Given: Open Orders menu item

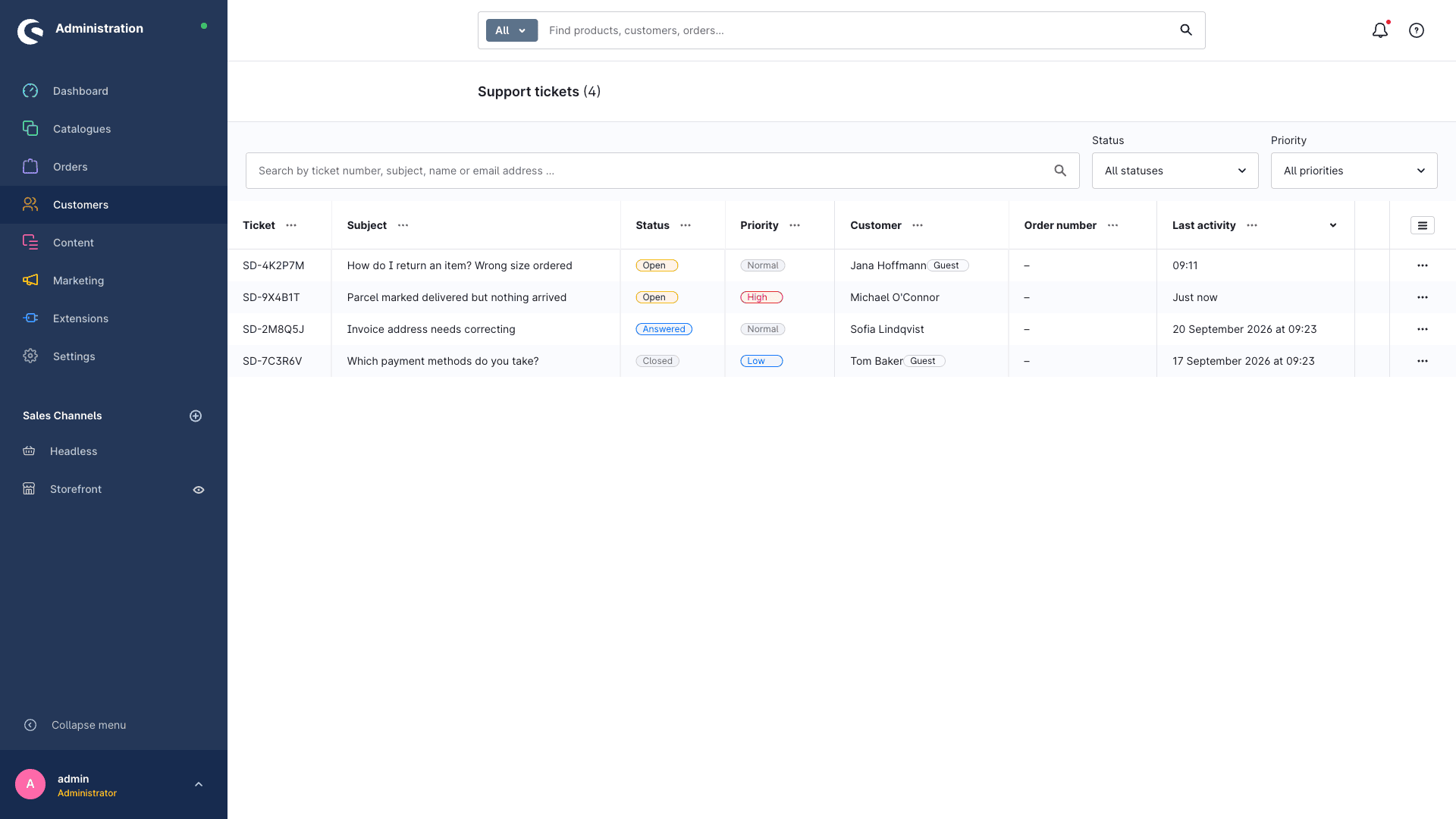Looking at the screenshot, I should pos(114,167).
